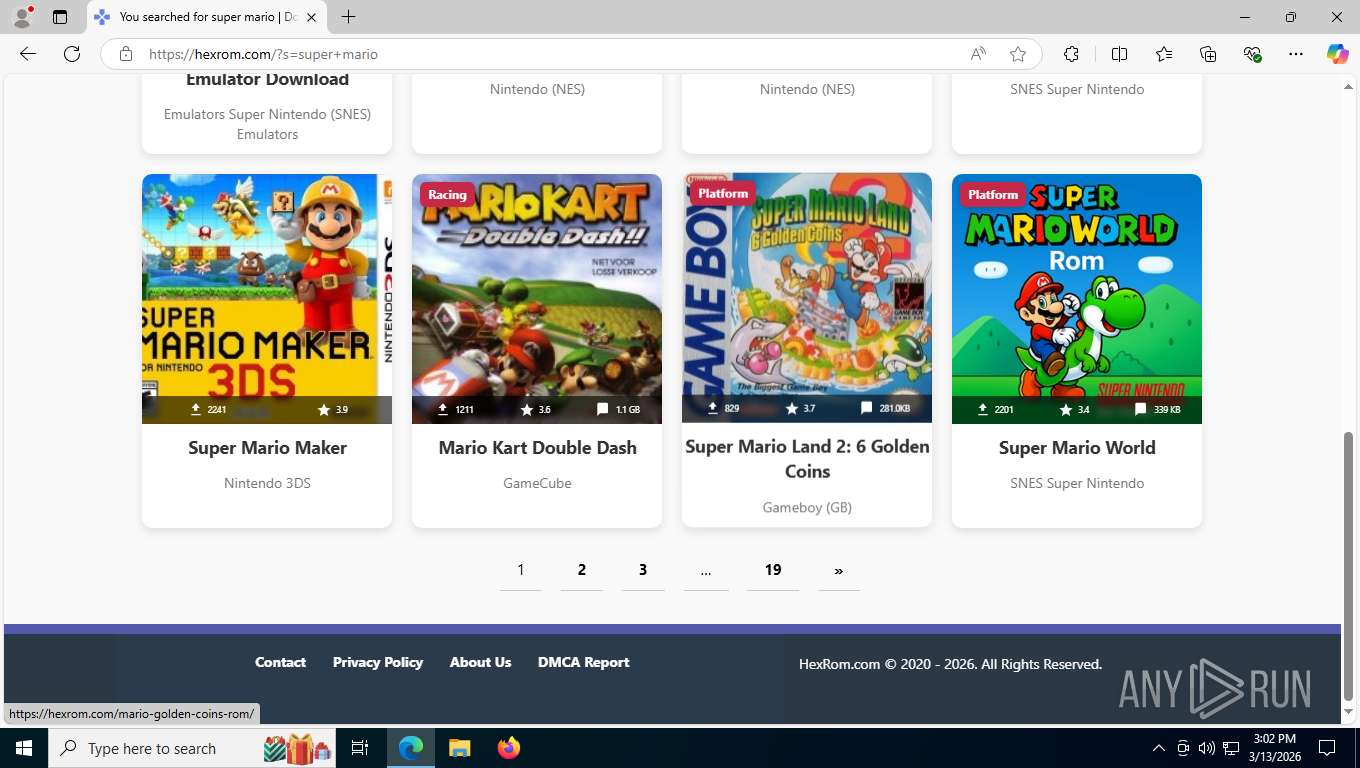Click the Racing tag on Mario Kart

447,195
